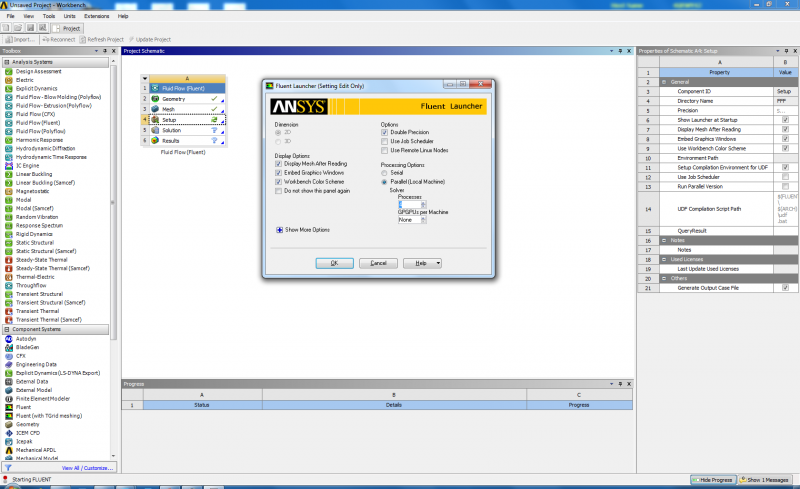
Task: Open the GPGPUs per Machine dropdown
Action: [423, 220]
